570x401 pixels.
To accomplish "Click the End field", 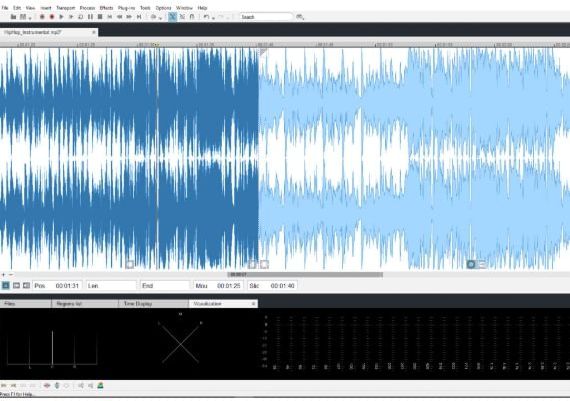I will [x=165, y=285].
